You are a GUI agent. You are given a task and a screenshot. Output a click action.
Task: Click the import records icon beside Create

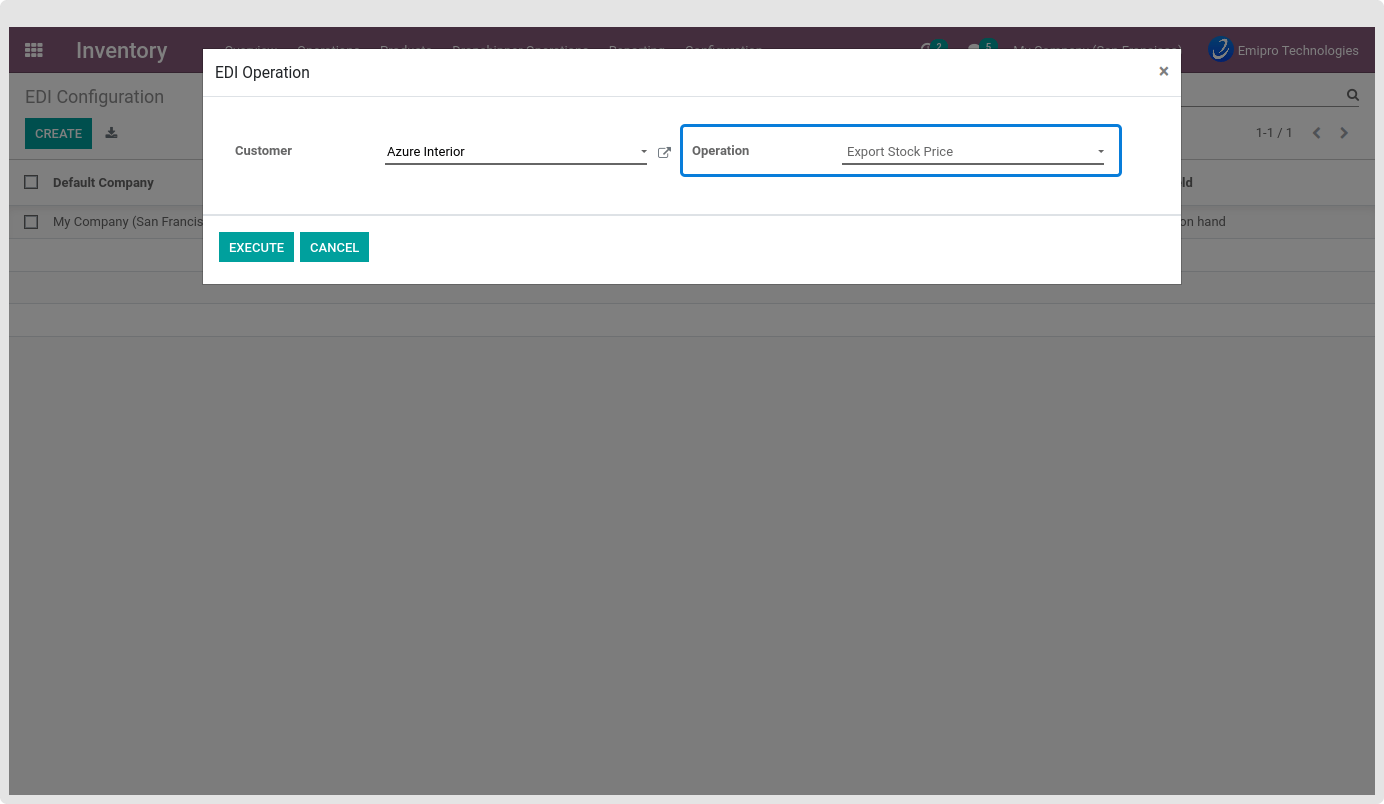coord(111,133)
